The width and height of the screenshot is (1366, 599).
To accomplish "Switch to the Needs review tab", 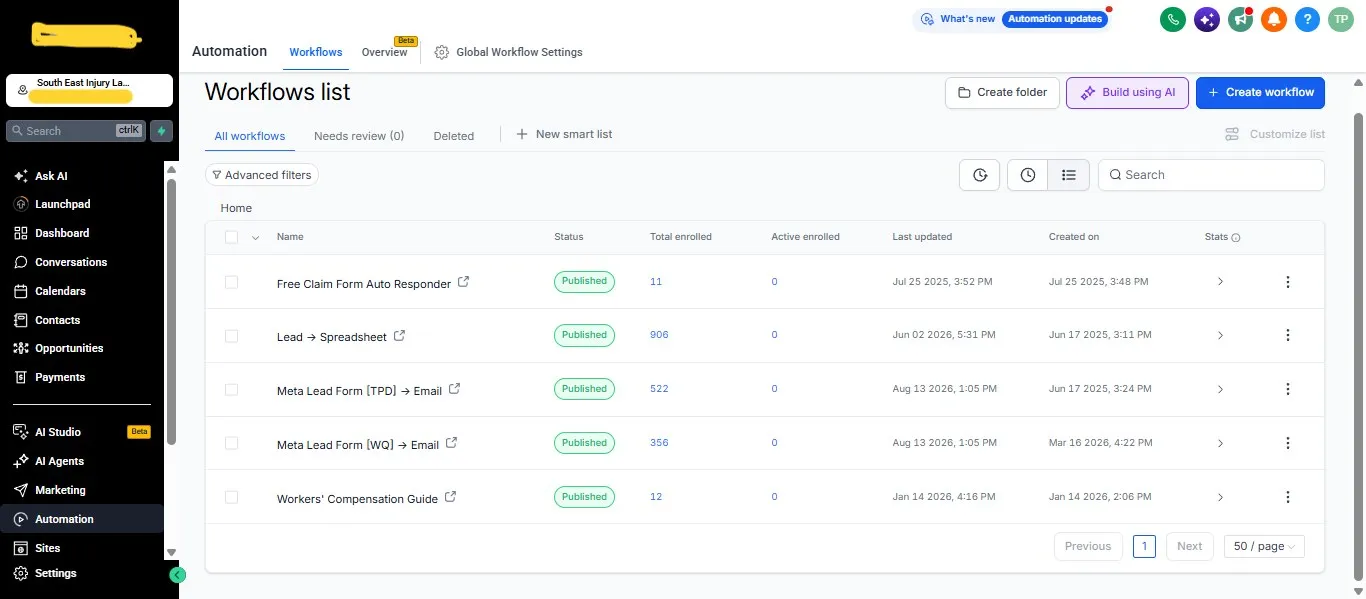I will click(x=359, y=136).
